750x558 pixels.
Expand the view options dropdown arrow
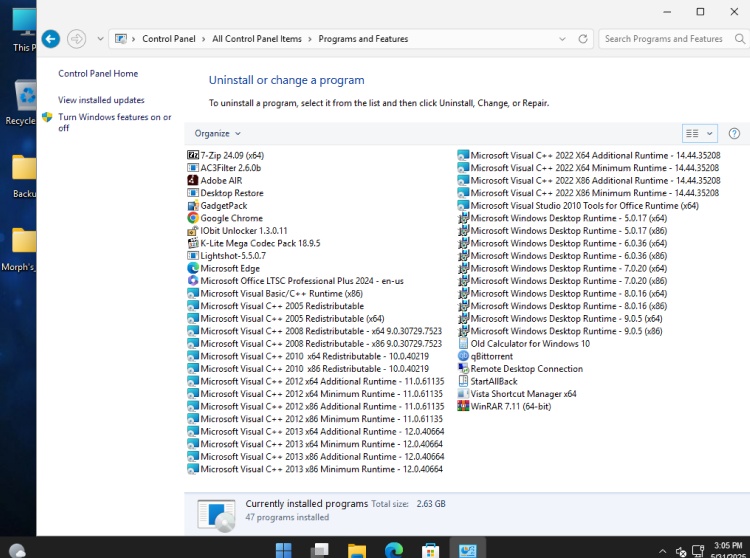click(709, 133)
